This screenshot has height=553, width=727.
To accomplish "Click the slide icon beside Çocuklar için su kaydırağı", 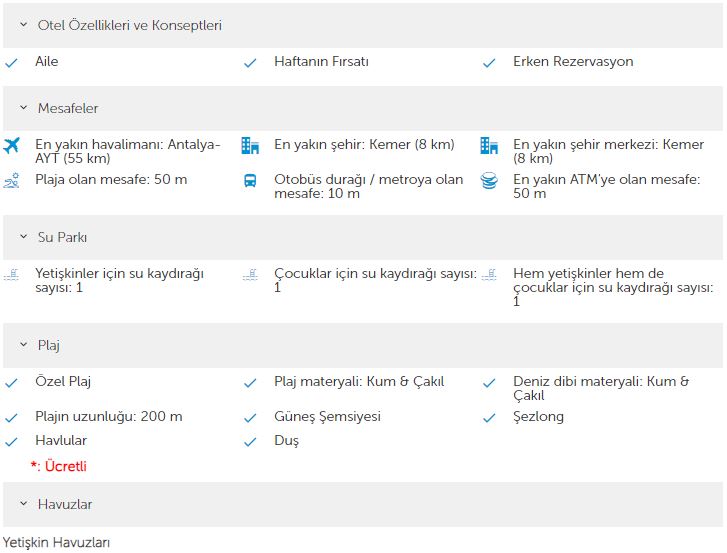I will click(x=250, y=274).
